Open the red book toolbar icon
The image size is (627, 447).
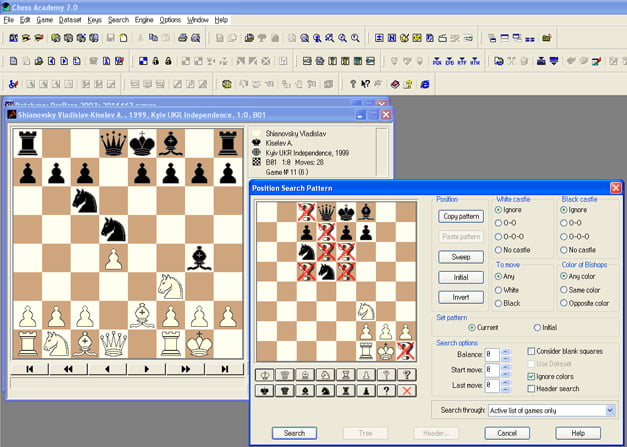[x=395, y=84]
